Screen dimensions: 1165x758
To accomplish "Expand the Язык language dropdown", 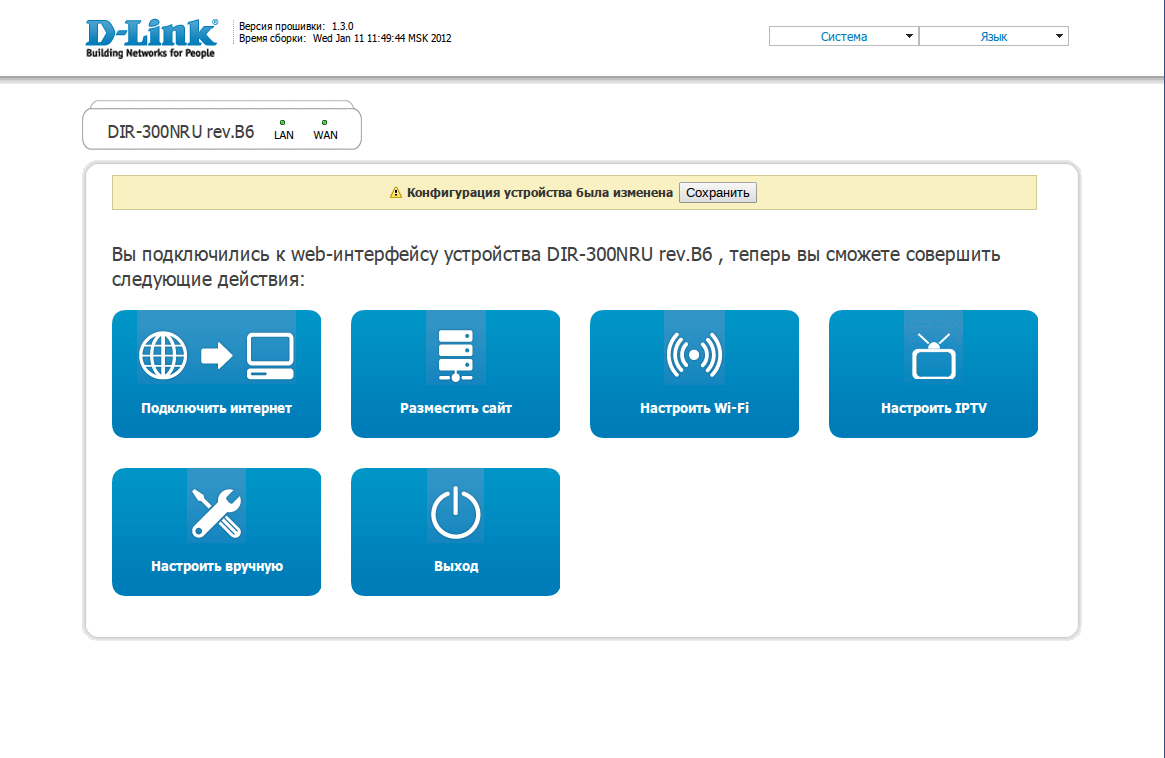I will (x=994, y=36).
